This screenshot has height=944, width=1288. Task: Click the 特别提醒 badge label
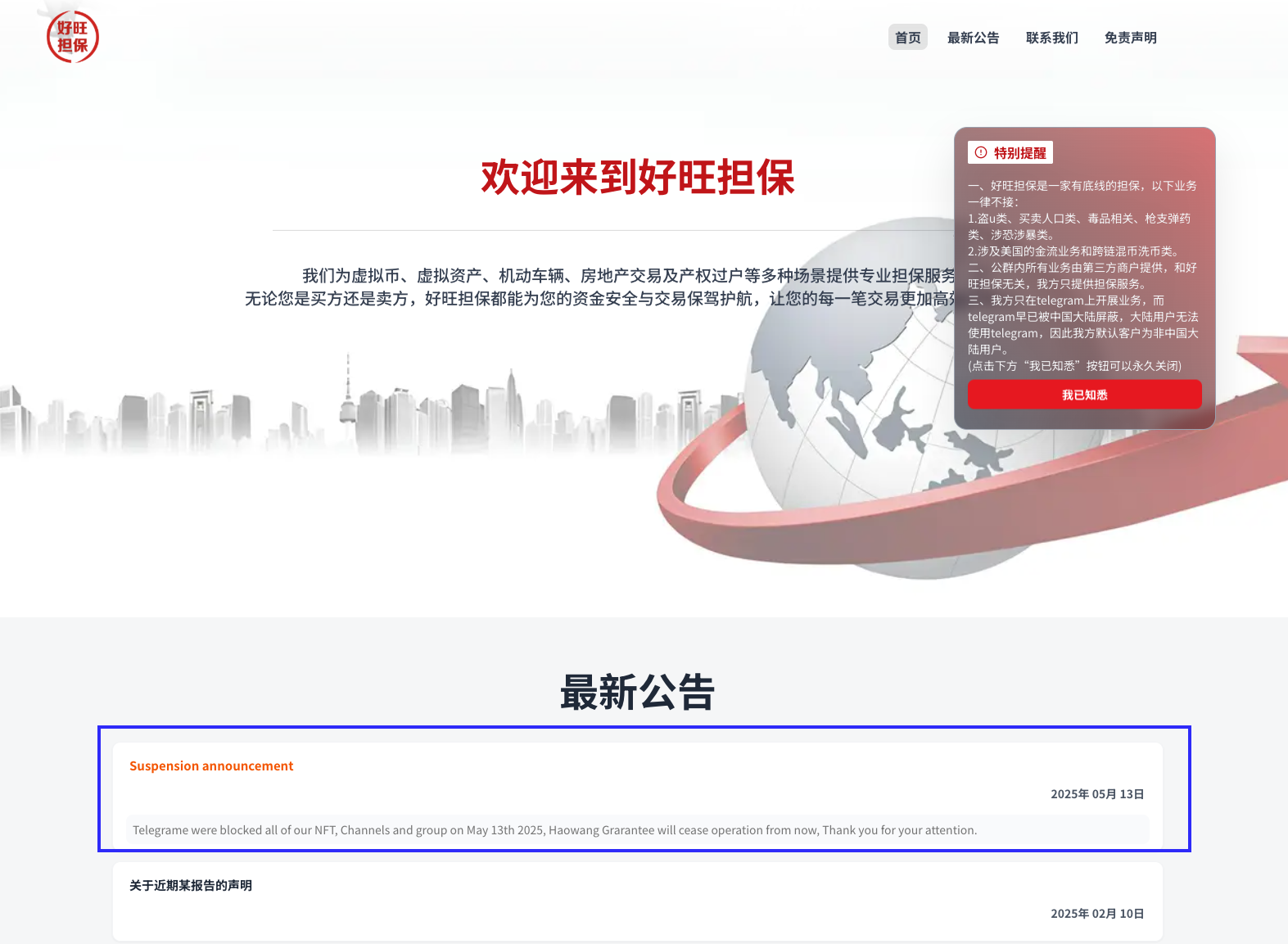[1019, 153]
